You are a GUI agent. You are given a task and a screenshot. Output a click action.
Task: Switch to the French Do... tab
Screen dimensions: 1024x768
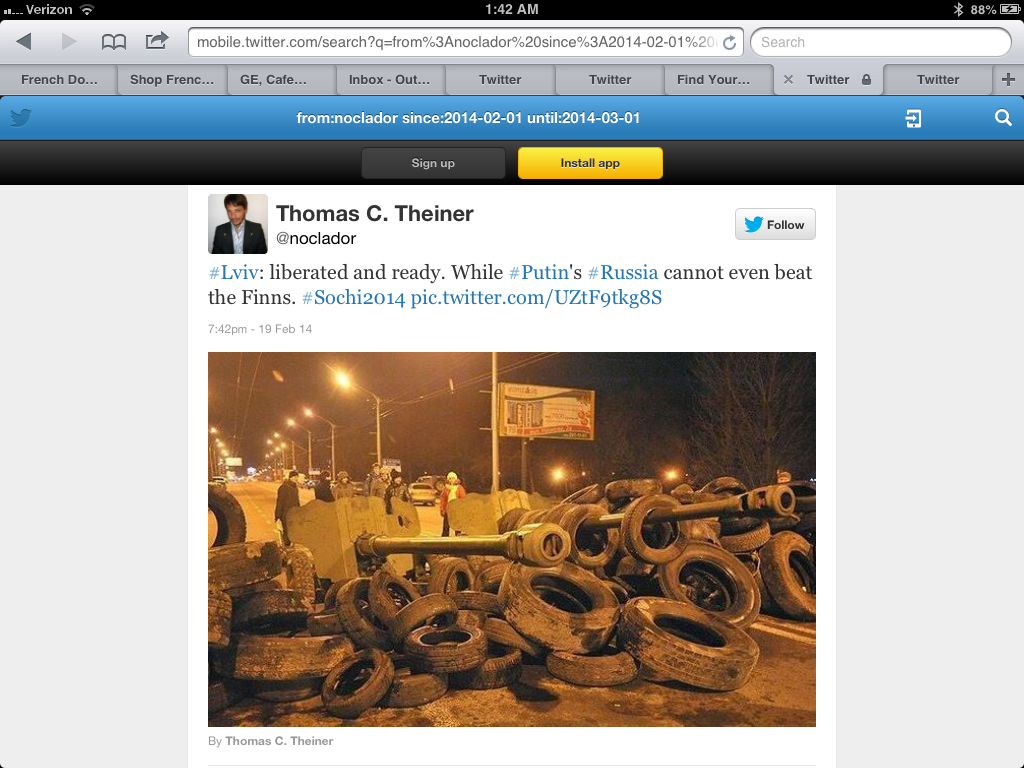[59, 80]
